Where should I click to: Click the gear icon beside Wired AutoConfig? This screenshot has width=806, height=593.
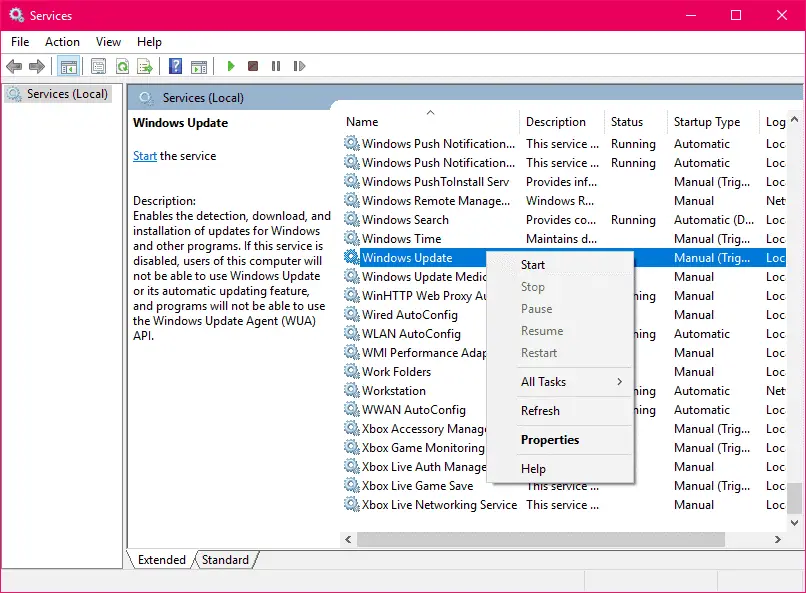click(352, 314)
